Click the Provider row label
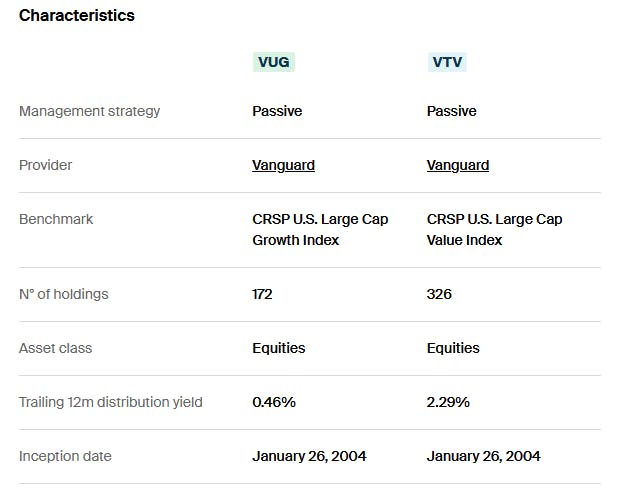 [x=46, y=165]
